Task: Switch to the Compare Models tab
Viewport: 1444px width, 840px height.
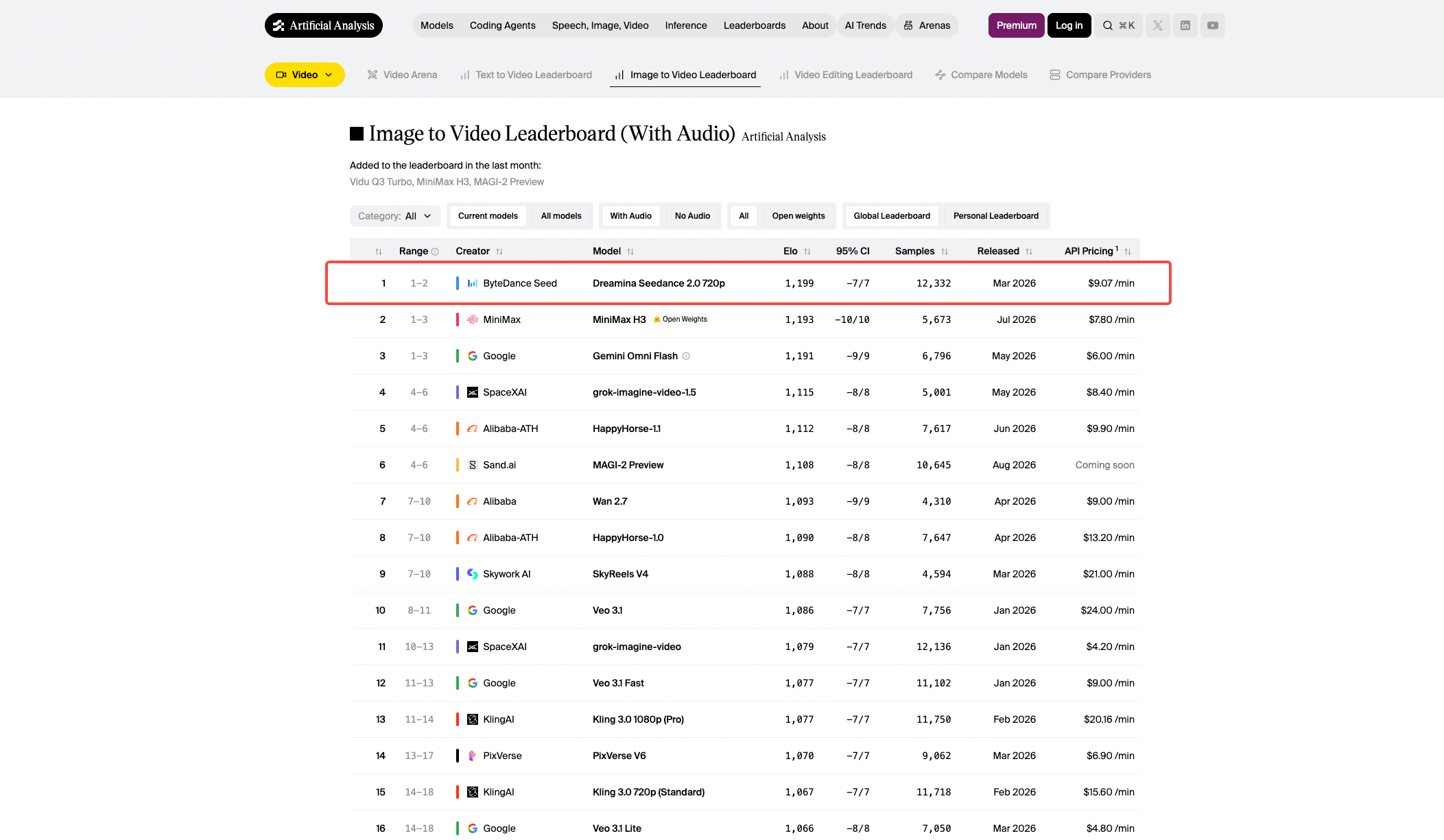Action: (981, 75)
